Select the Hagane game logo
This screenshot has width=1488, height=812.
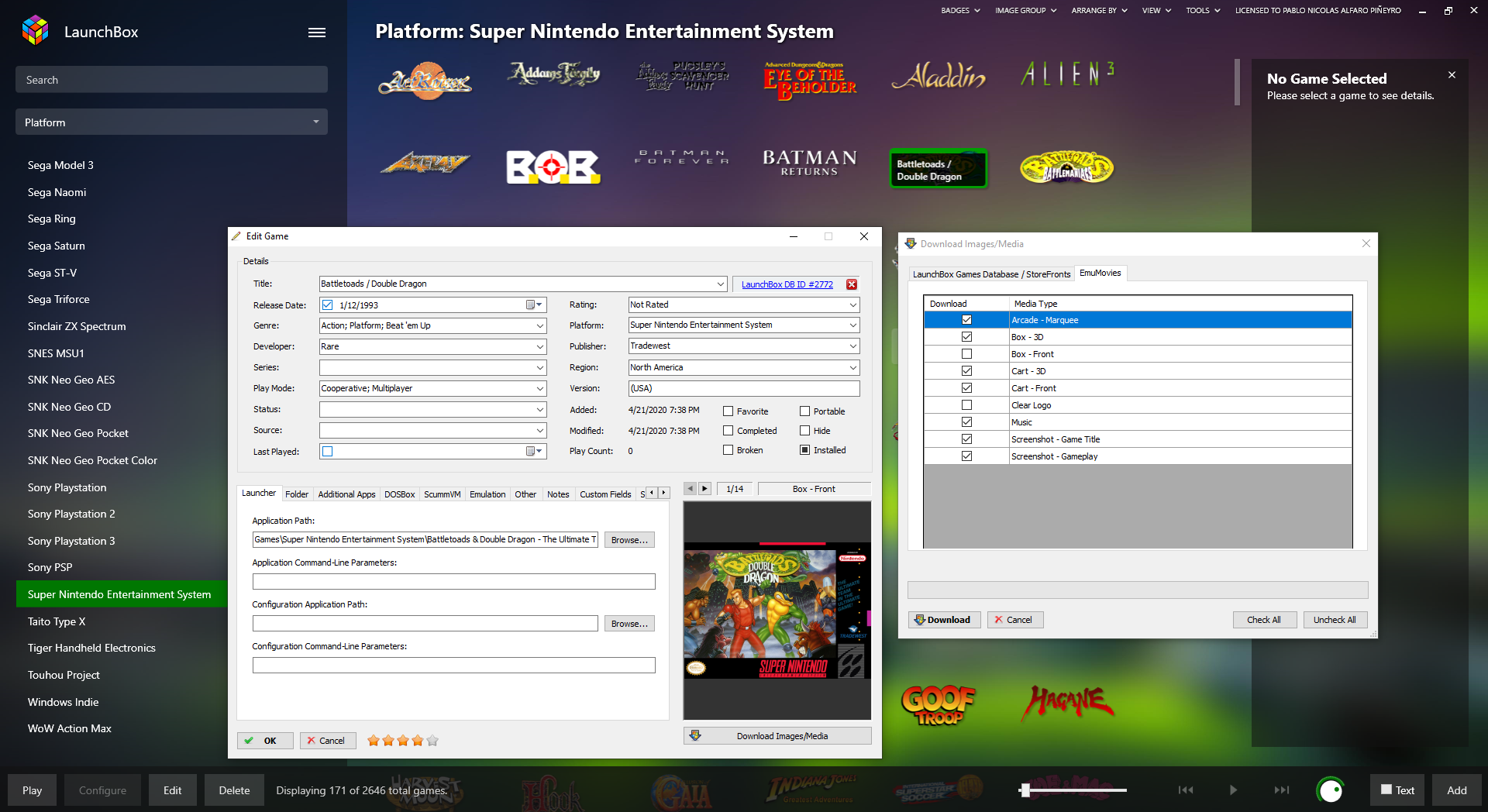(x=1067, y=702)
